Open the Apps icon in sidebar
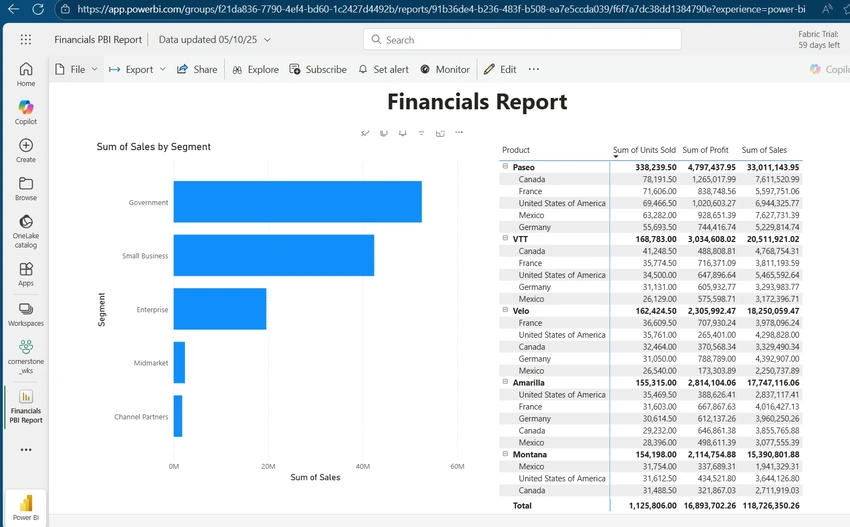The image size is (850, 527). (x=25, y=269)
